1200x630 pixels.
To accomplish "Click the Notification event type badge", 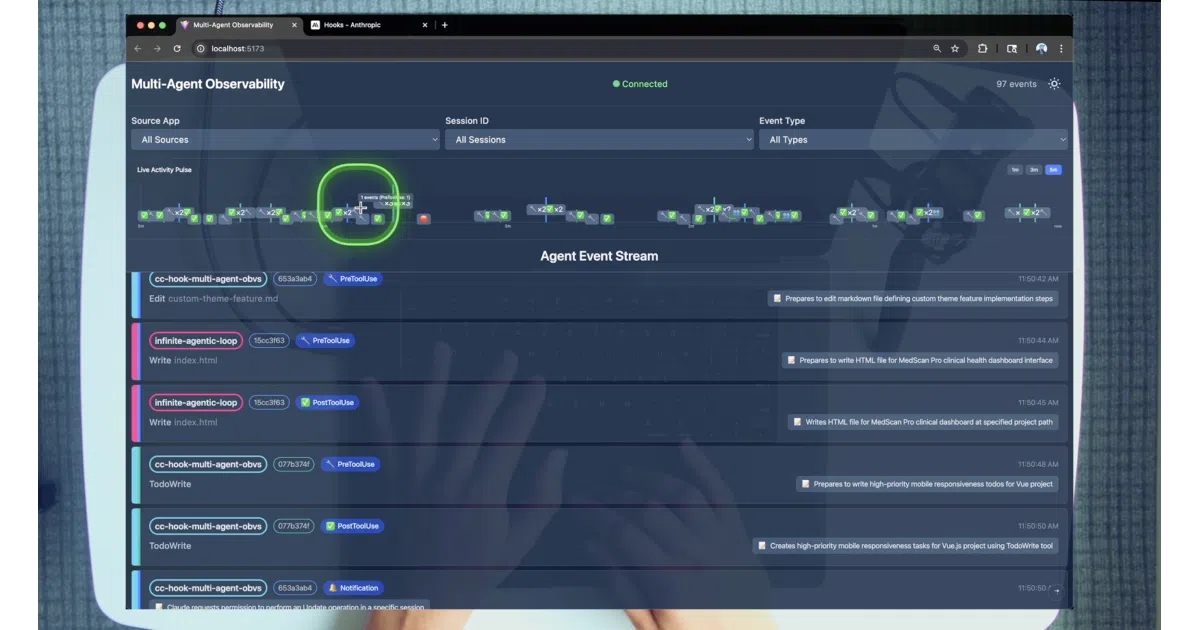I will coord(354,588).
